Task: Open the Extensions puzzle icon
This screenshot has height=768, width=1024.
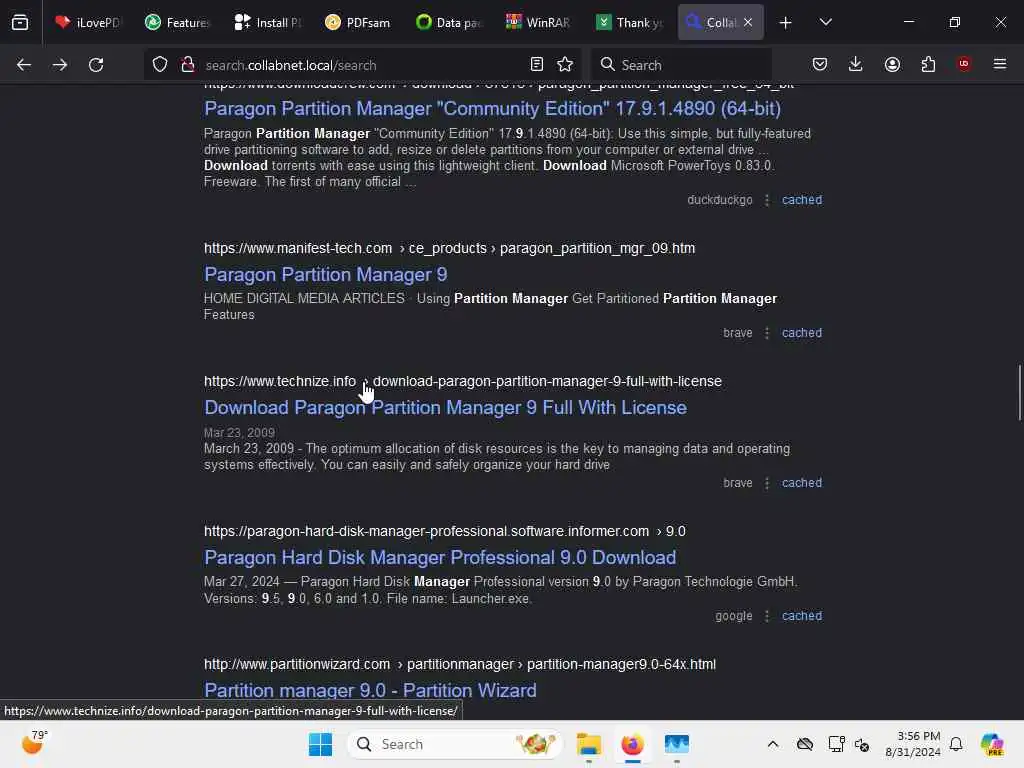Action: click(x=928, y=64)
